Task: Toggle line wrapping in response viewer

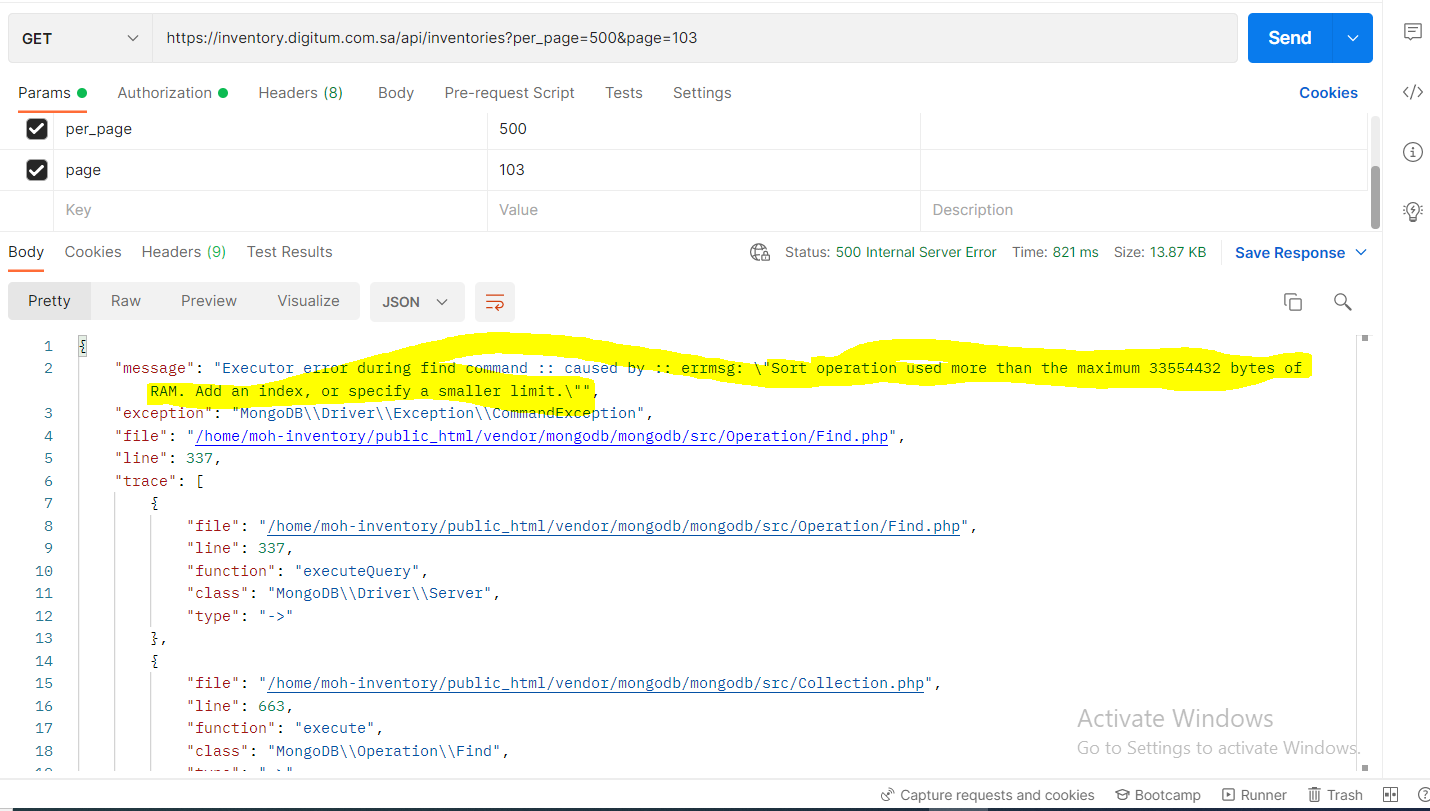Action: [495, 301]
